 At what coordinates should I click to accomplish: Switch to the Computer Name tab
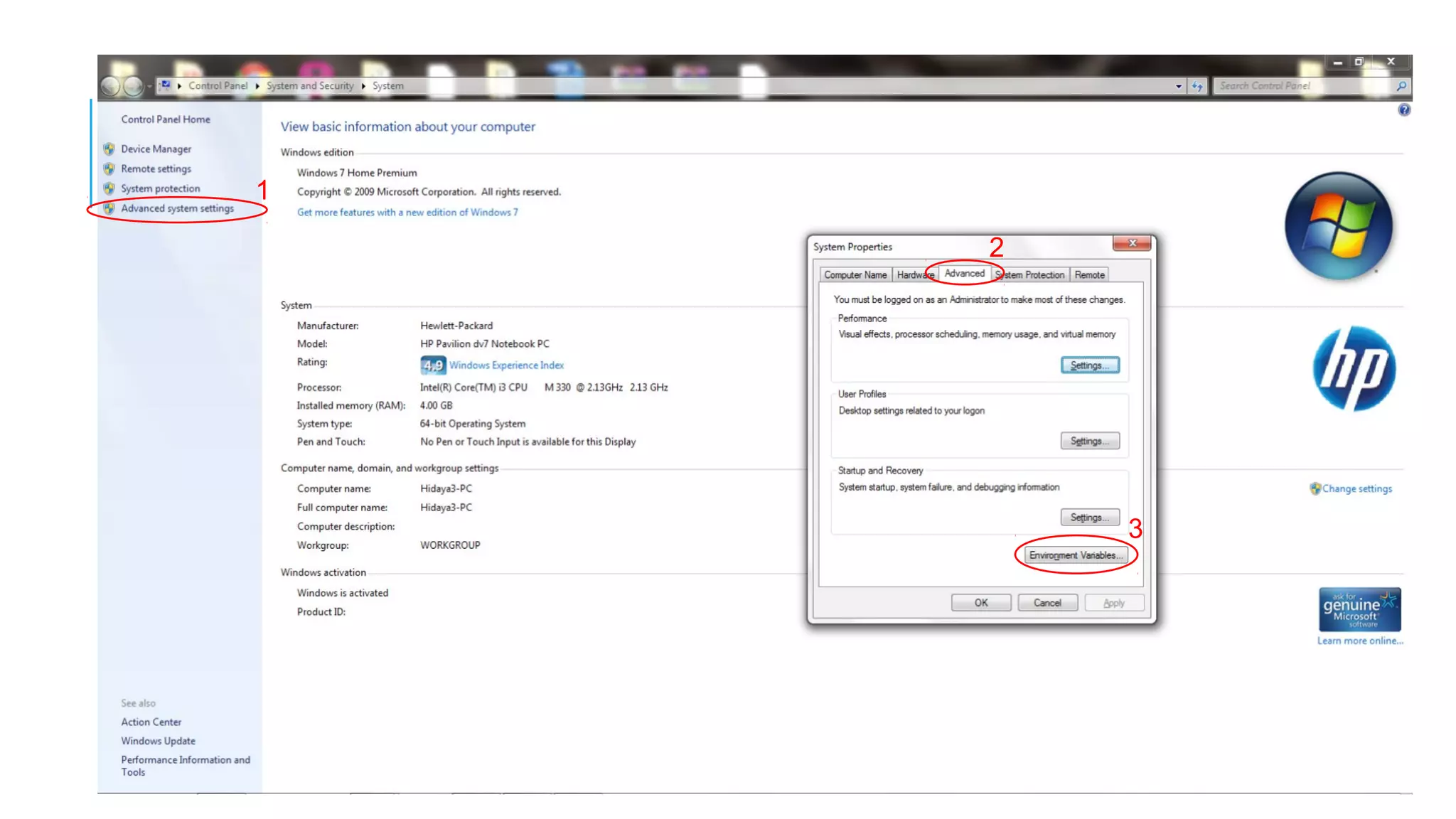855,275
